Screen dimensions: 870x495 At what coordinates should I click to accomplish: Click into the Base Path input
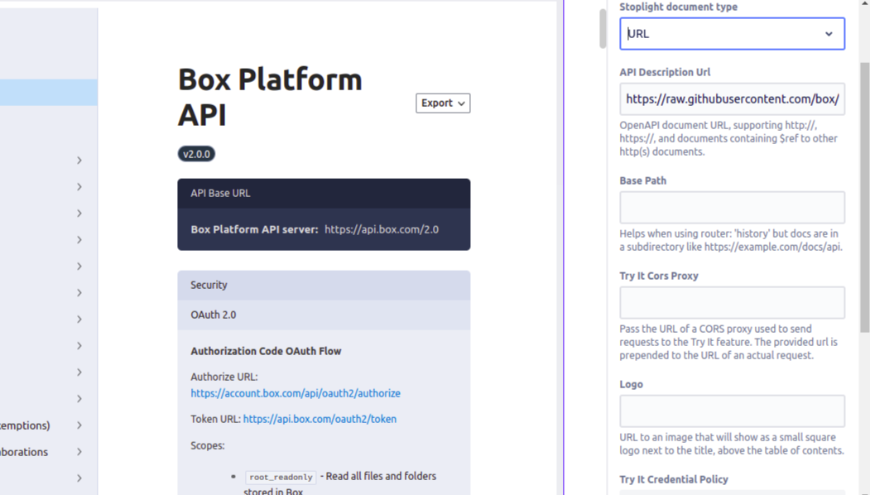tap(731, 208)
